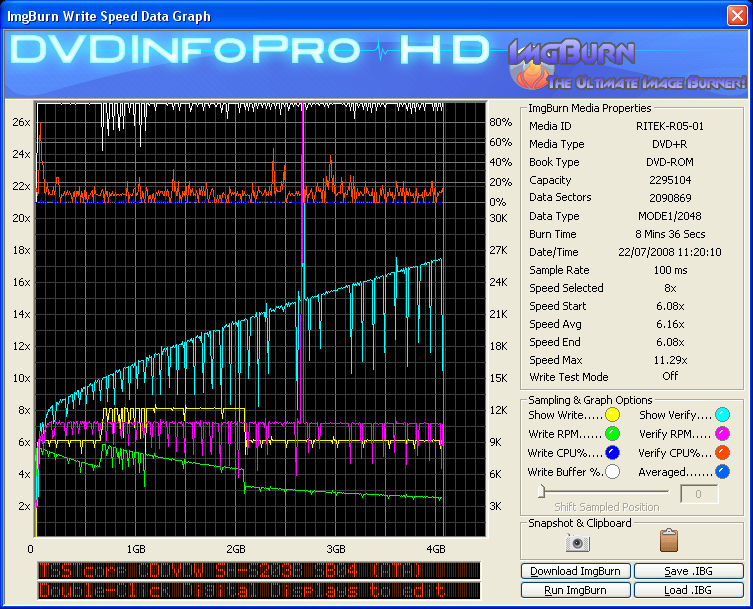Click the Save .IBG button
753x609 pixels.
tap(689, 571)
